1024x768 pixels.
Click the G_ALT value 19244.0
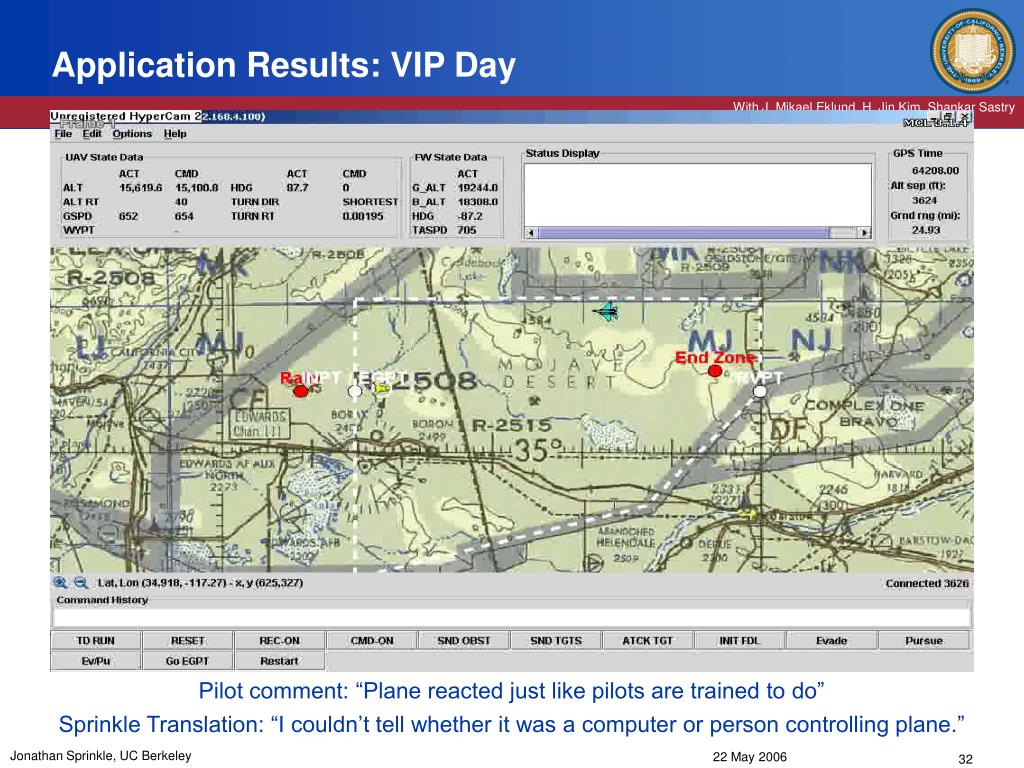[x=477, y=187]
